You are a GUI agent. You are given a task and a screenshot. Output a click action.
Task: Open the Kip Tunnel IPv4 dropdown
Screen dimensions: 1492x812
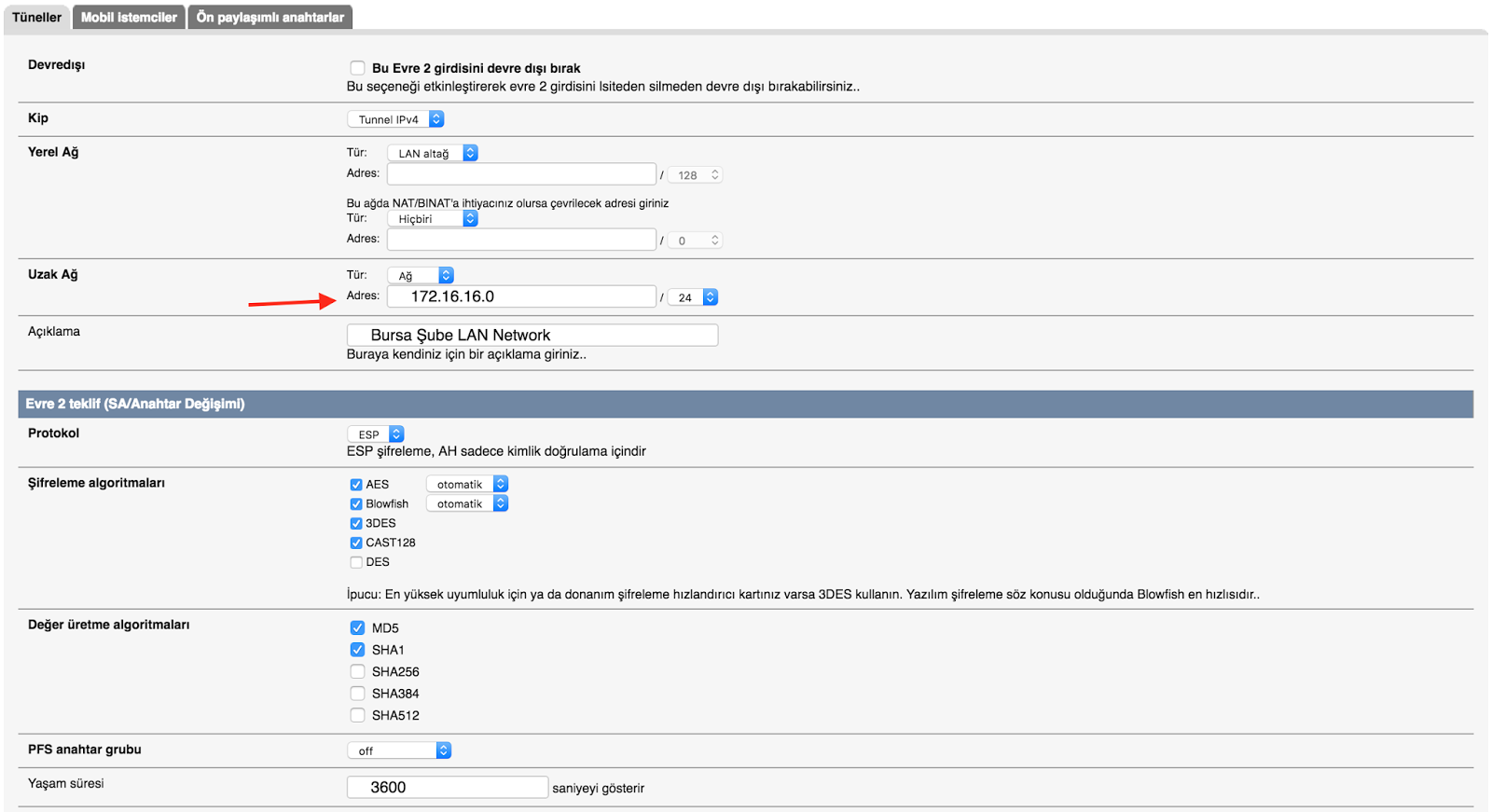coord(395,119)
